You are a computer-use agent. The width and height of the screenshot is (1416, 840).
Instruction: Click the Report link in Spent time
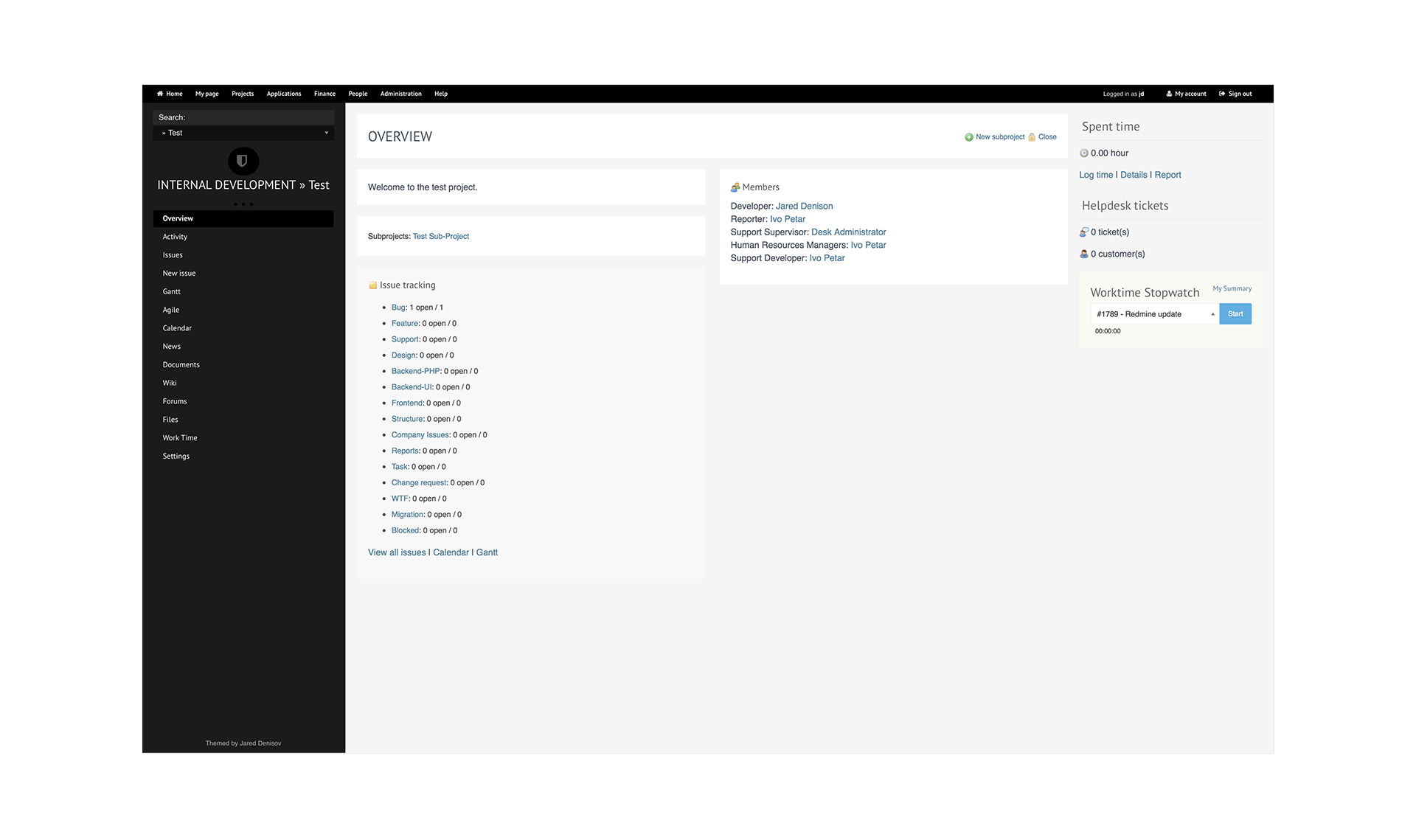(x=1167, y=175)
